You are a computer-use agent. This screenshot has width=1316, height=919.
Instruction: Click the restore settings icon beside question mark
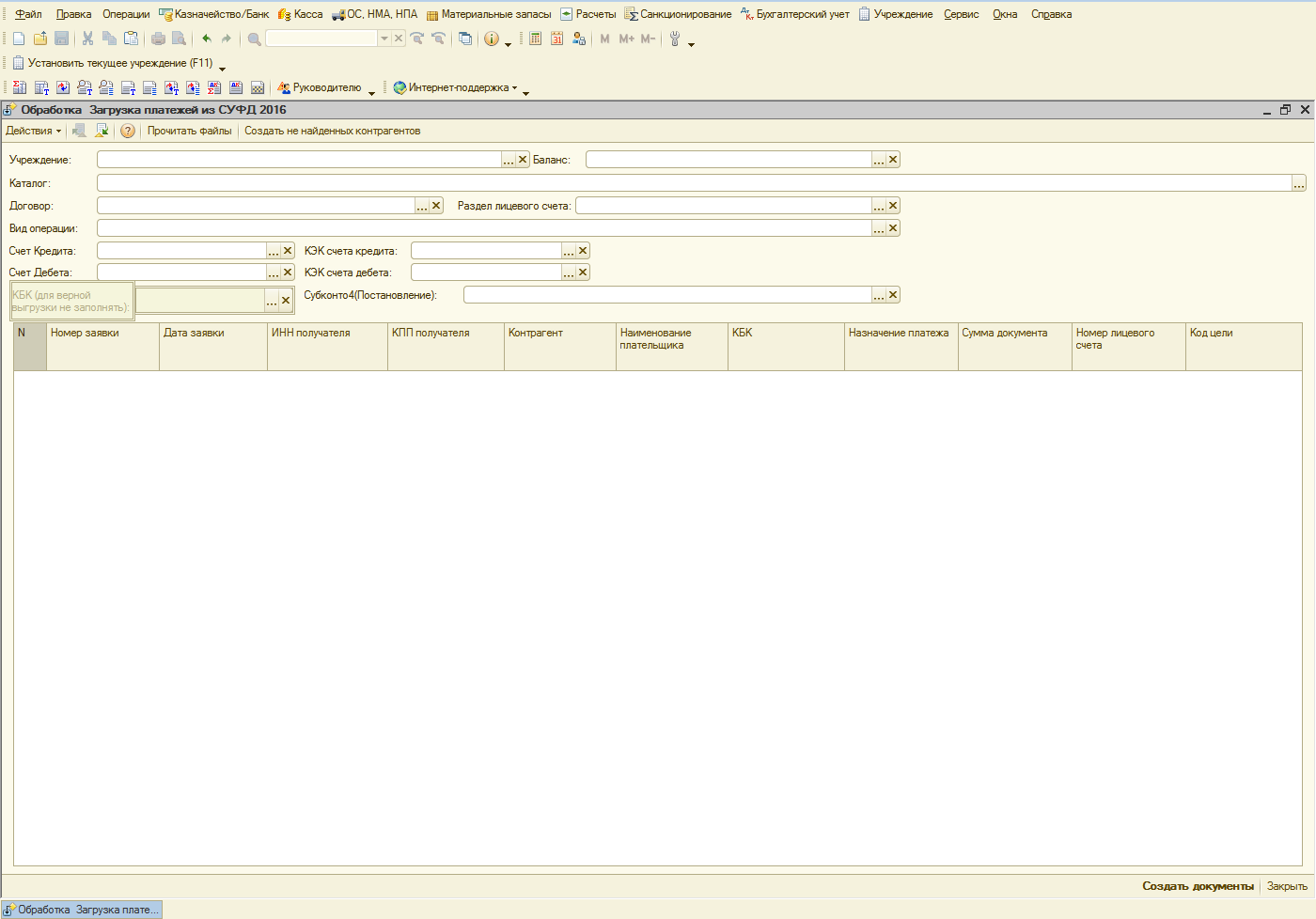(x=102, y=131)
